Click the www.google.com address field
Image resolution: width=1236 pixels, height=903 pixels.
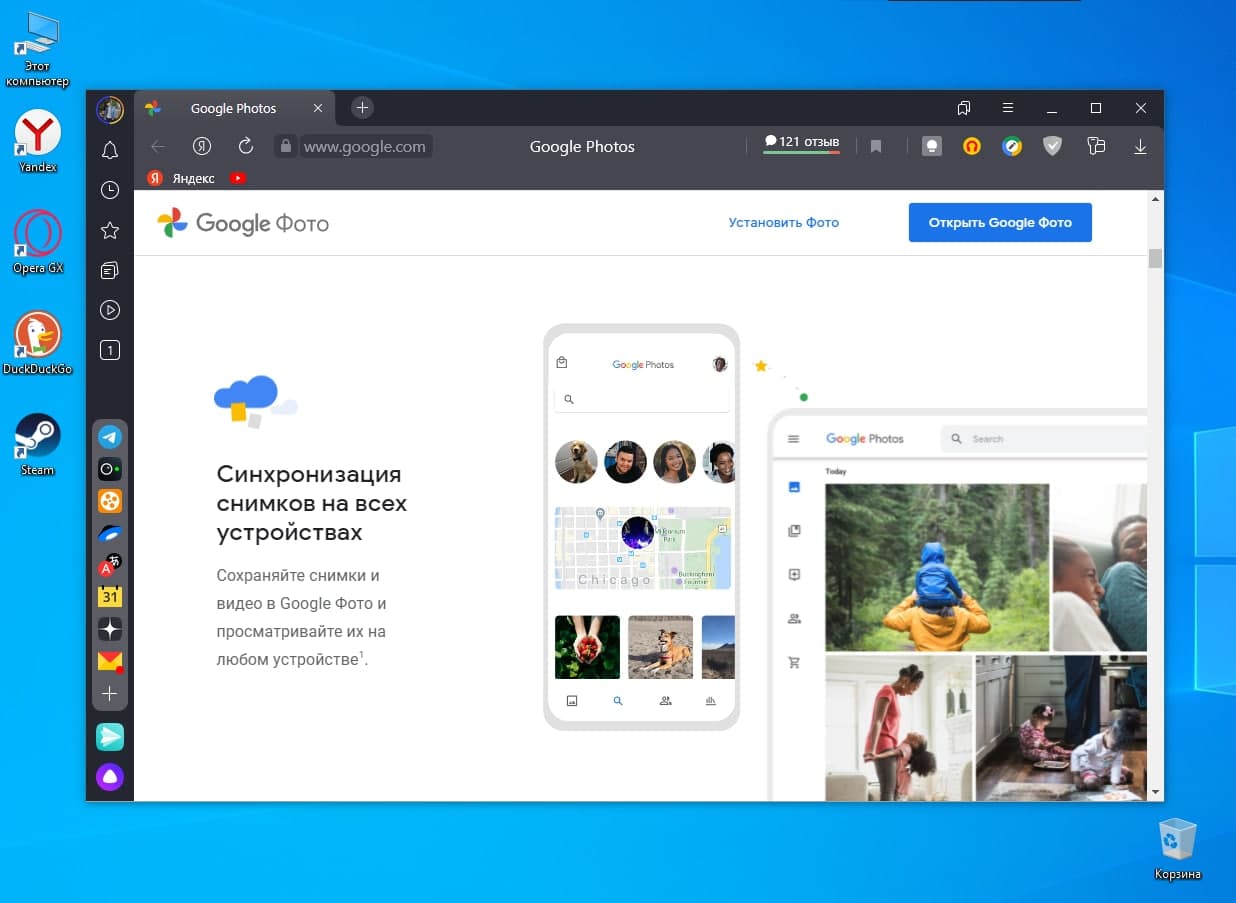point(365,146)
